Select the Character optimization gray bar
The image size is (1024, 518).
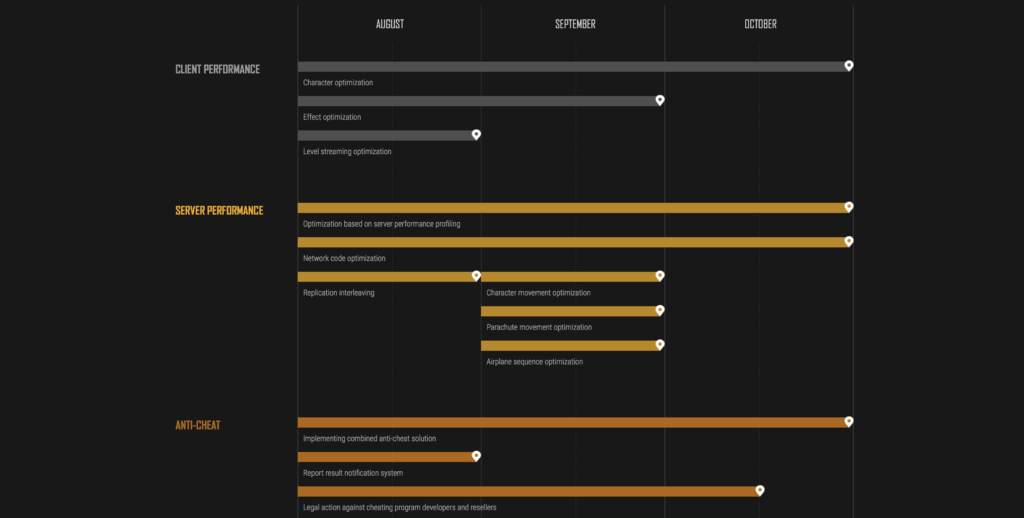571,67
